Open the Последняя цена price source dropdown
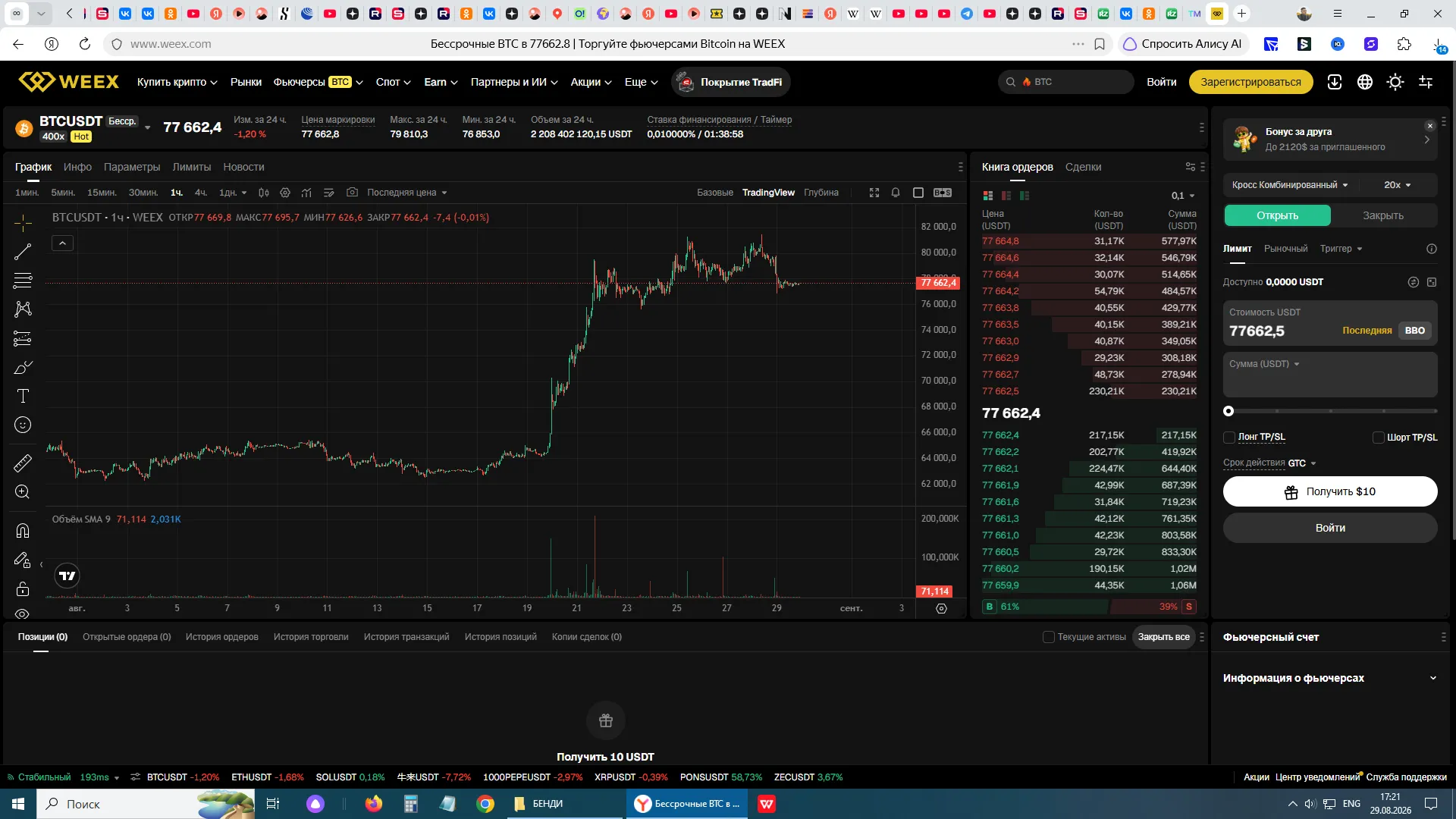This screenshot has width=1456, height=819. pos(407,193)
